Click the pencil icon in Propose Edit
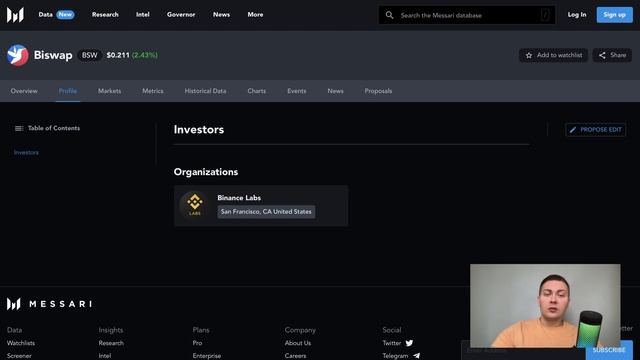Viewport: 640px width, 360px height. pos(573,130)
